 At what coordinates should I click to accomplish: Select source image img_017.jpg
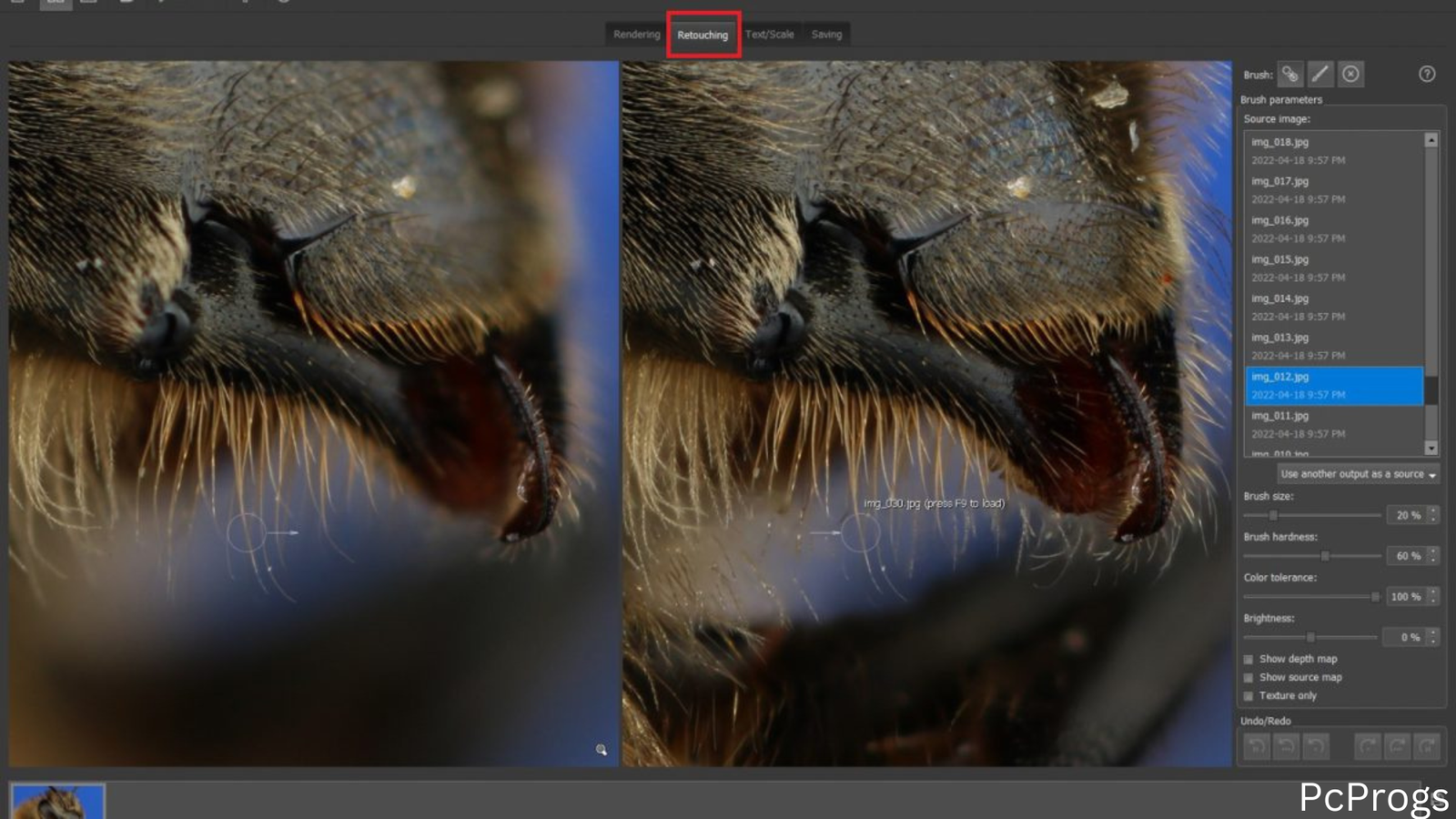(1333, 190)
